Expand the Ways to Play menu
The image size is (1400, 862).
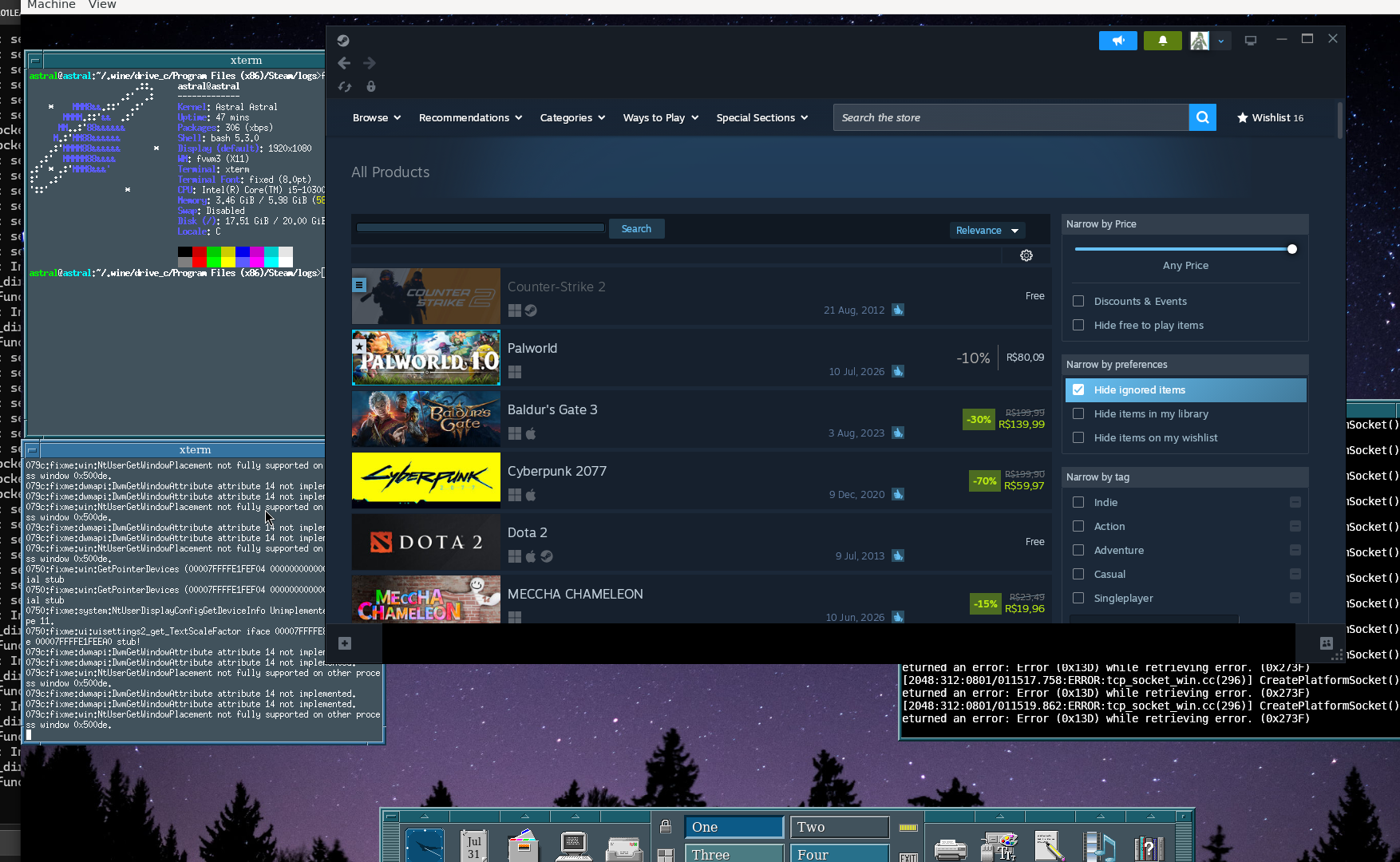click(661, 117)
